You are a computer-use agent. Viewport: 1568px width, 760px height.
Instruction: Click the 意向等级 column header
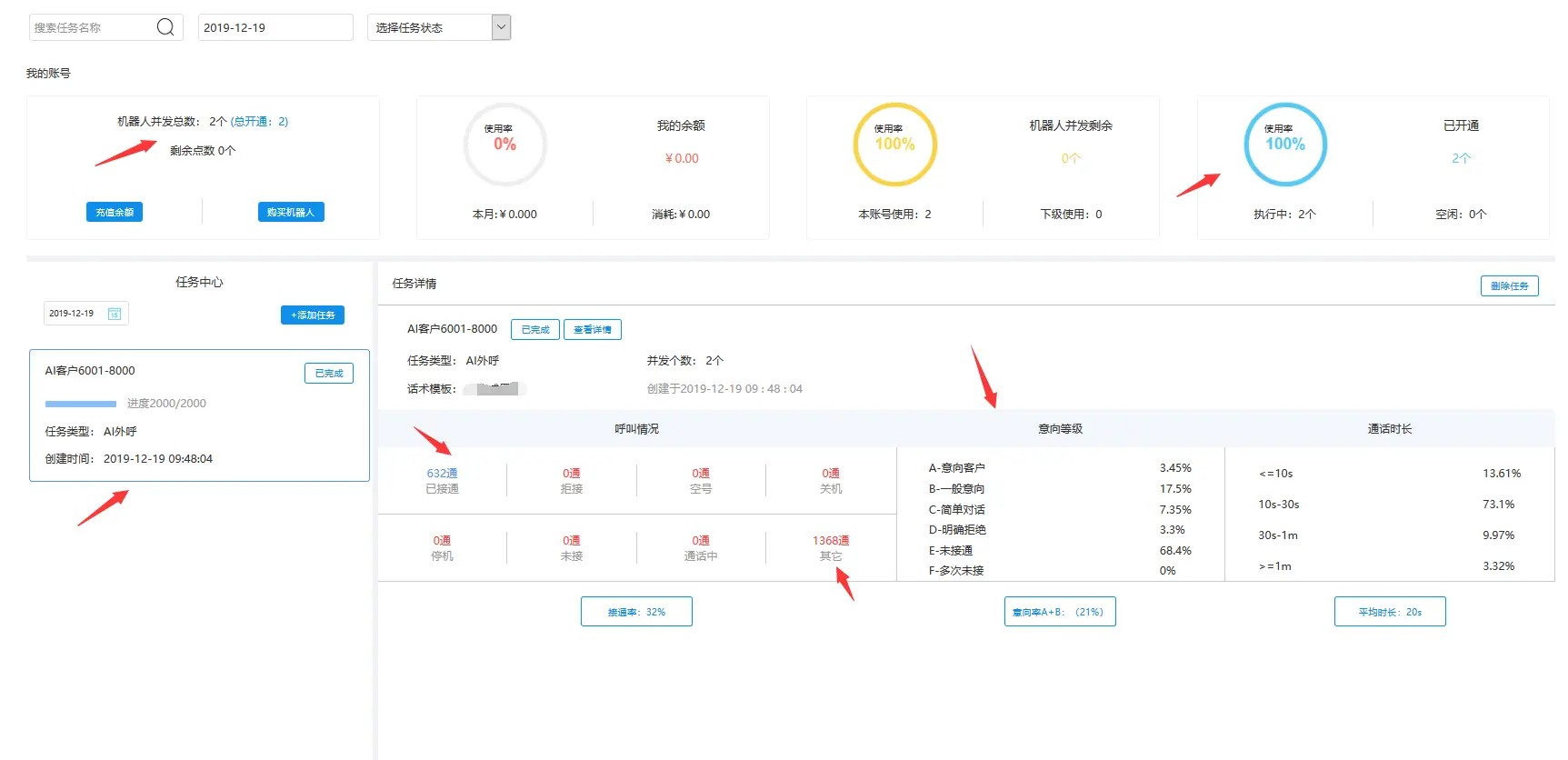coord(1060,429)
